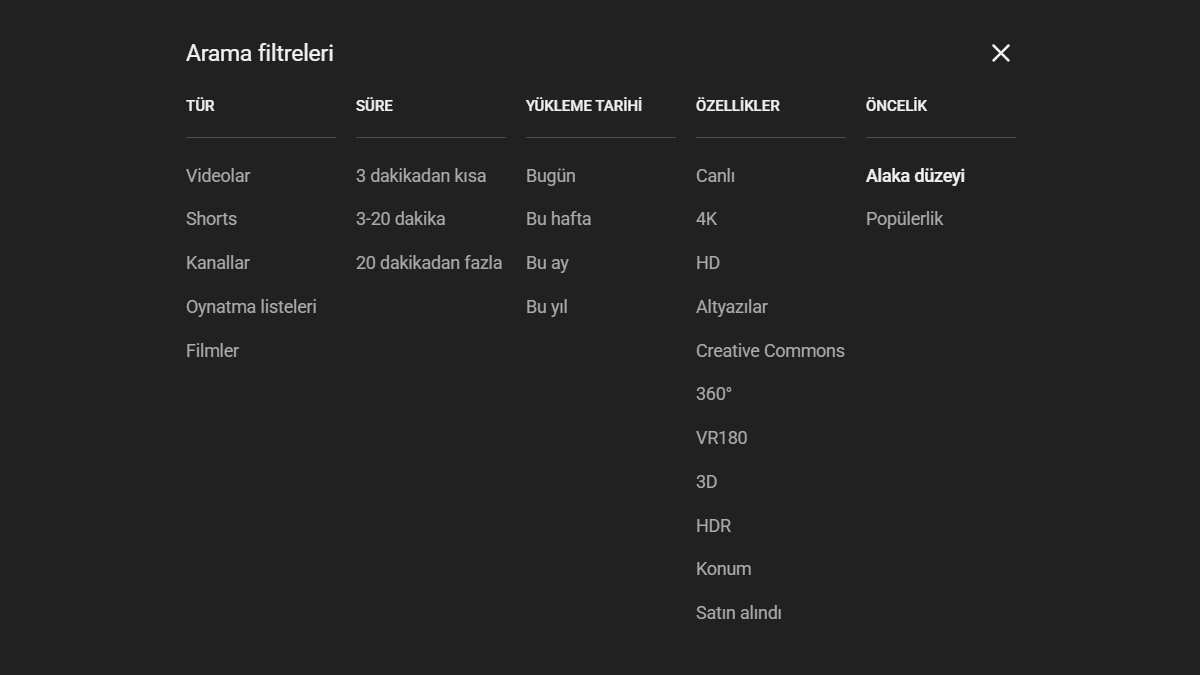Image resolution: width=1200 pixels, height=675 pixels.
Task: Filter uploads by Bu yıl
Action: point(546,307)
